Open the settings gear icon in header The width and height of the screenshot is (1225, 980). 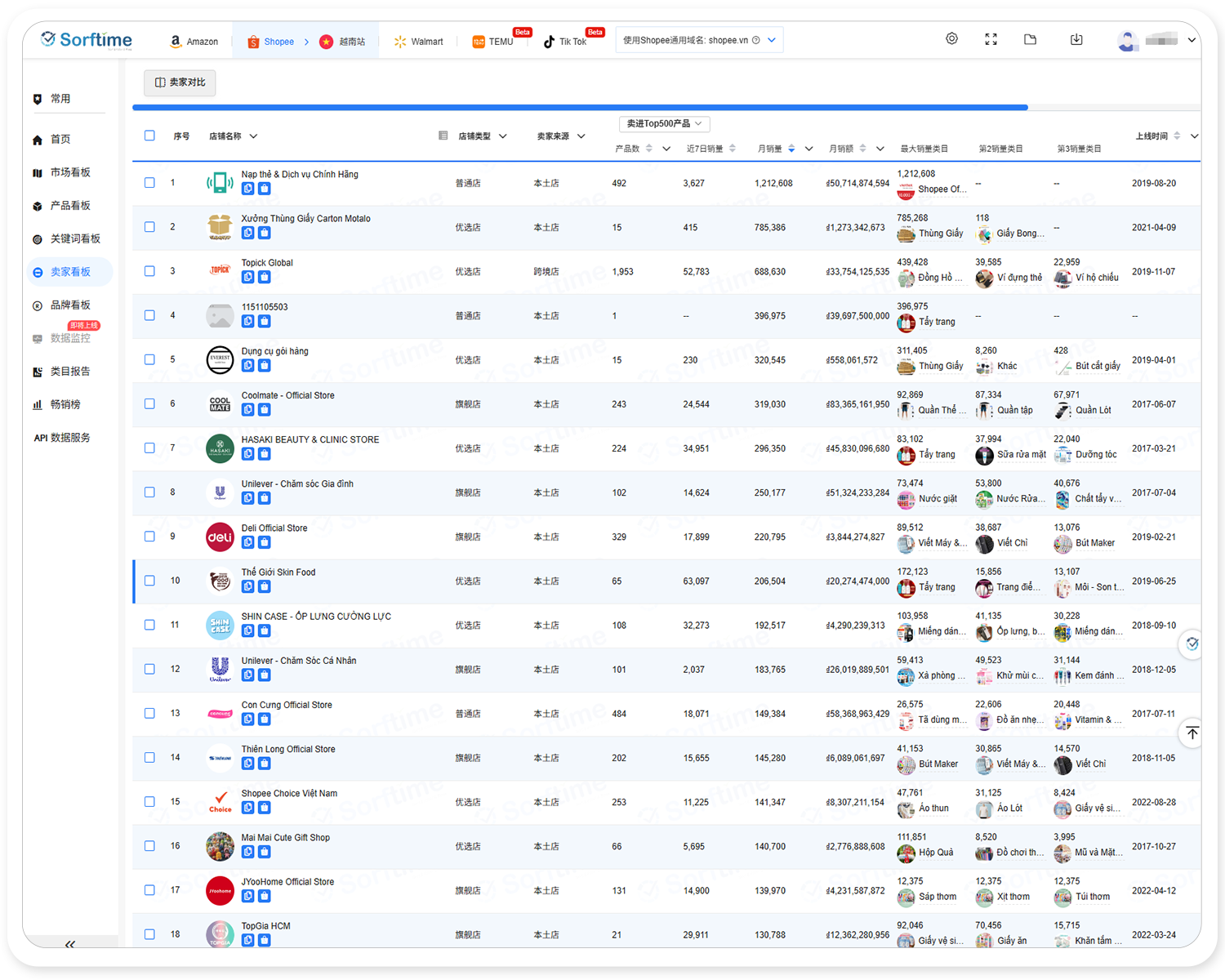951,39
